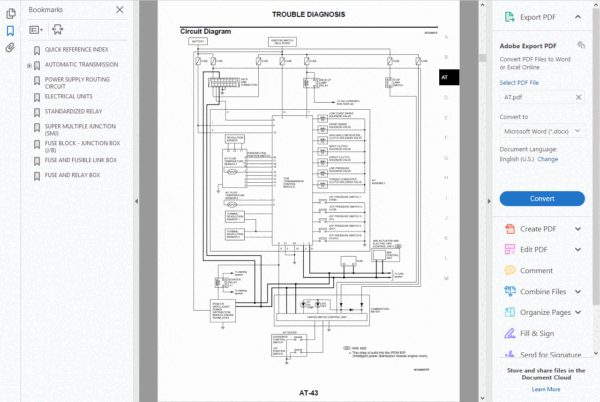Click Change document language link
This screenshot has width=600, height=402.
pos(547,159)
